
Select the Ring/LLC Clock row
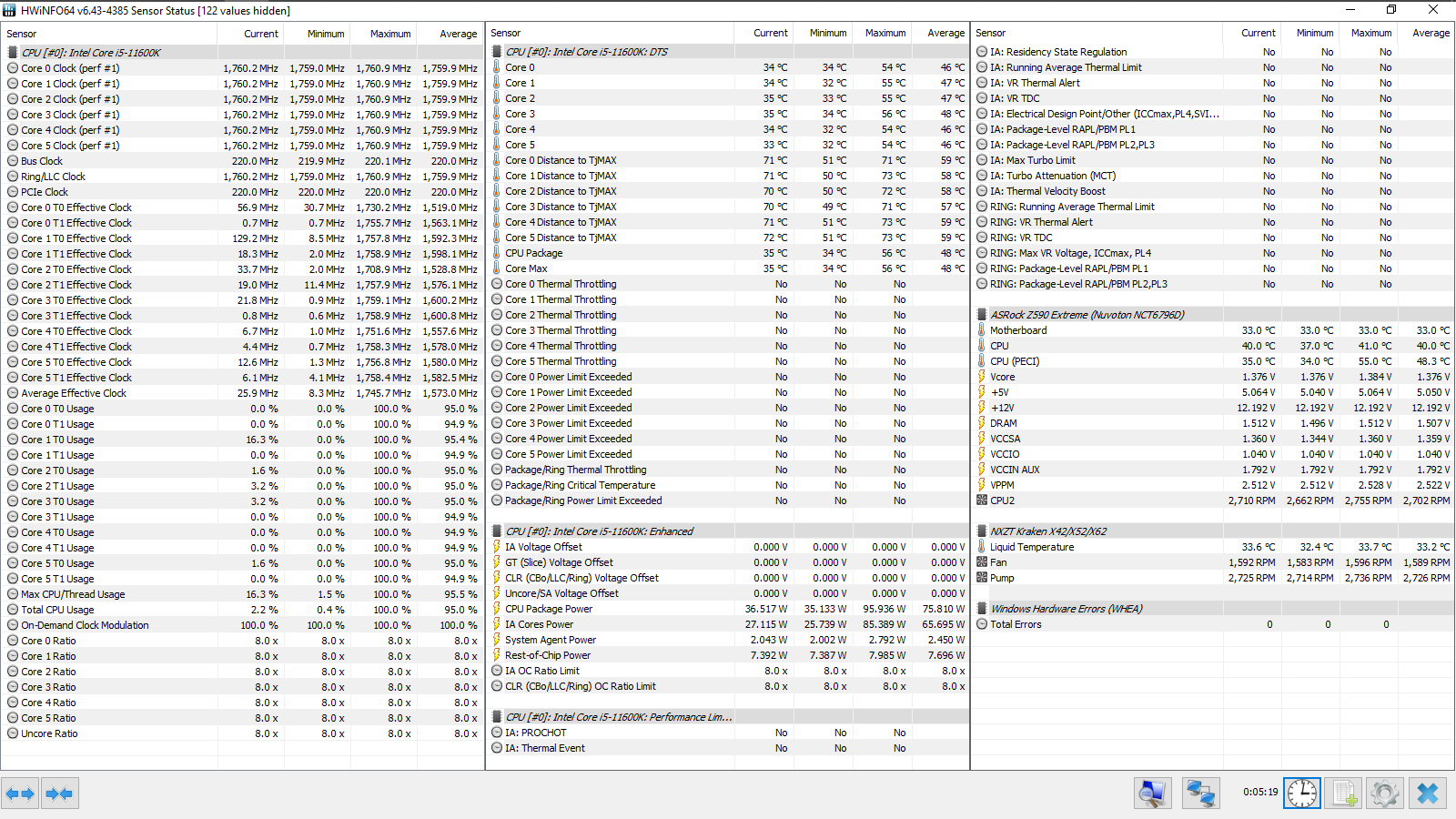tap(242, 177)
